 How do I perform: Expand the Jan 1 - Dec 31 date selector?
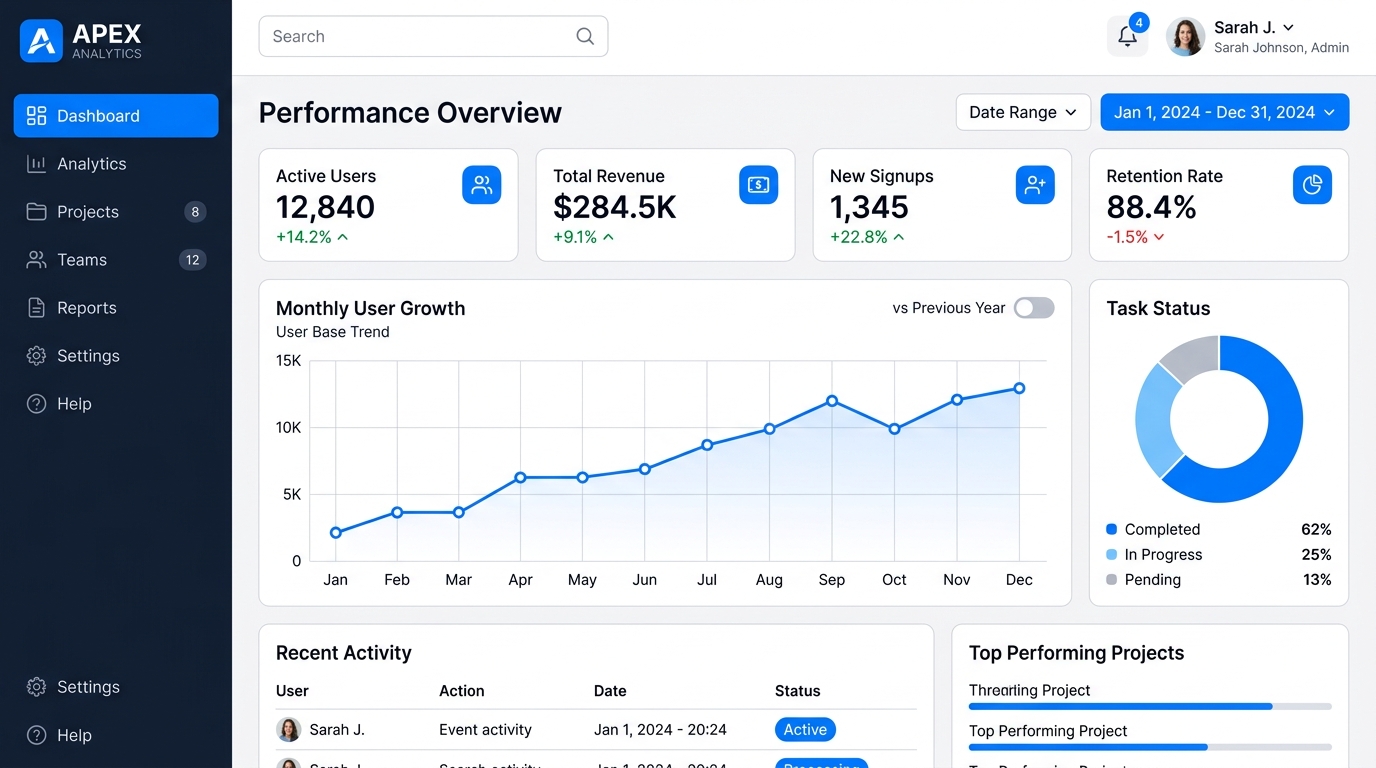pyautogui.click(x=1224, y=111)
